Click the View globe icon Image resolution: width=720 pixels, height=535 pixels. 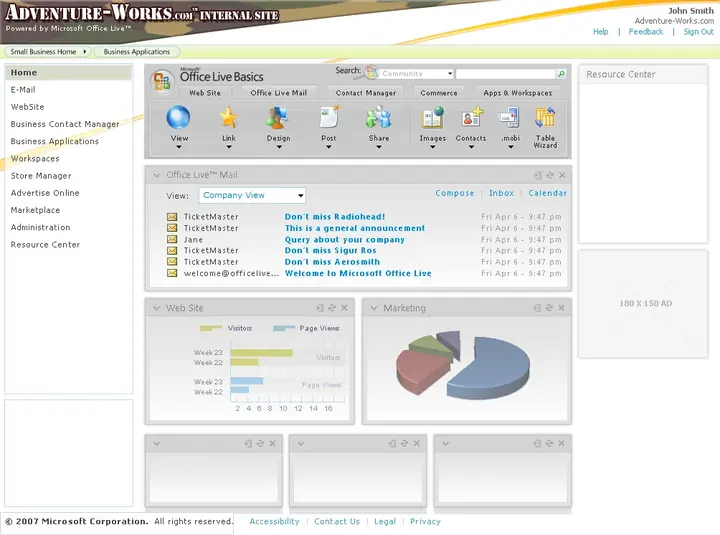[x=178, y=117]
